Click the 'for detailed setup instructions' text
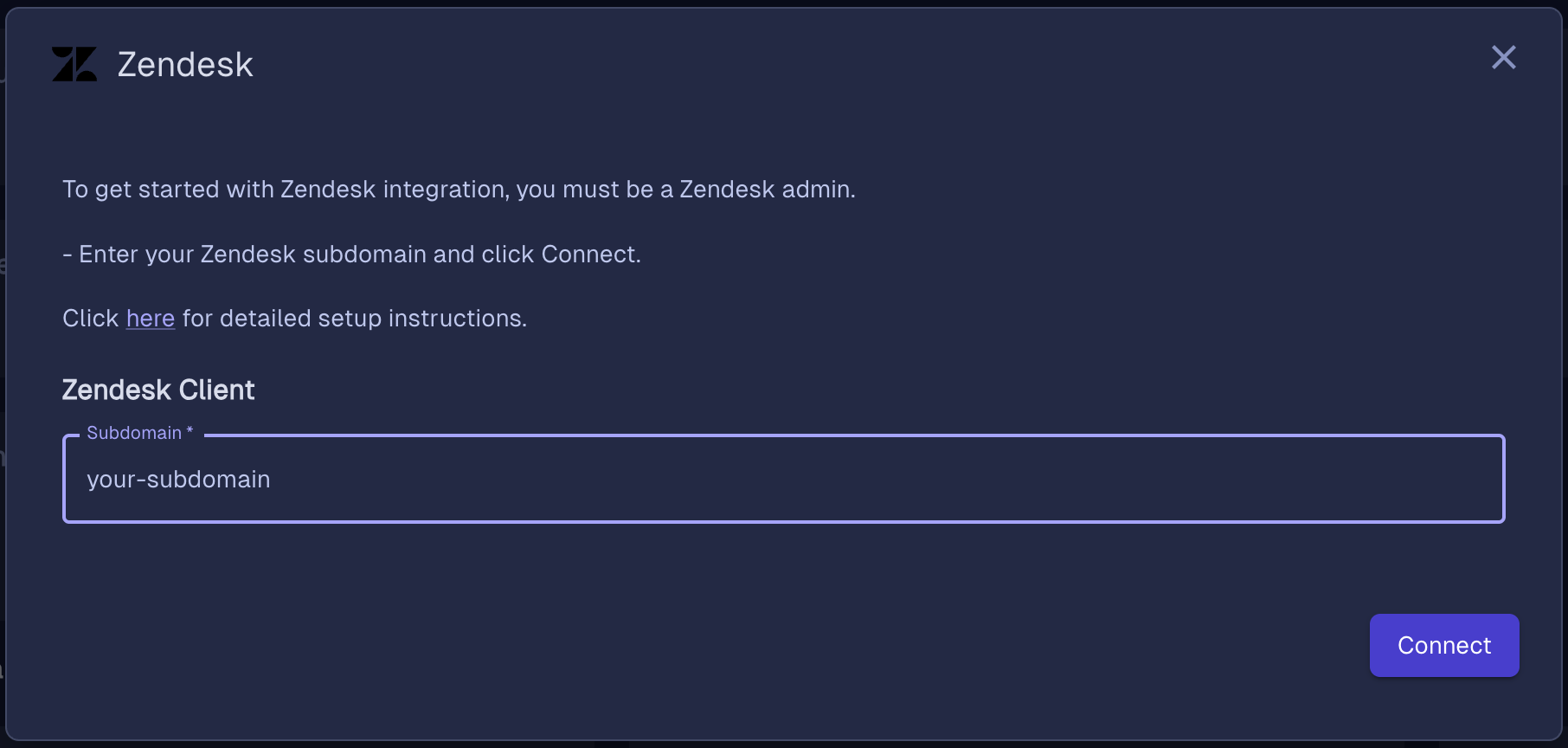Image resolution: width=1568 pixels, height=748 pixels. [354, 319]
